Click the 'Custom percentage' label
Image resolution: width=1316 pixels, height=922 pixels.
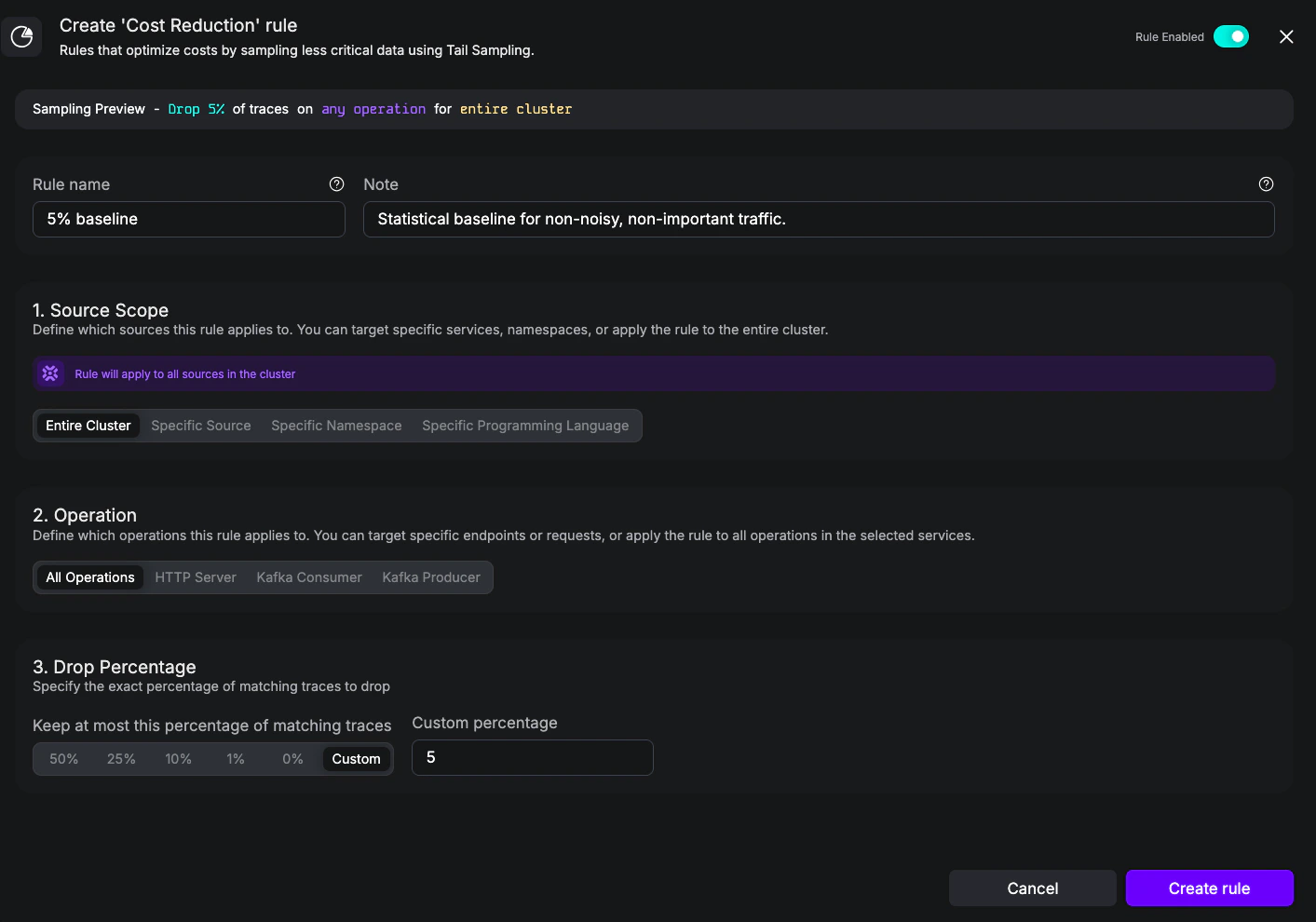(485, 723)
